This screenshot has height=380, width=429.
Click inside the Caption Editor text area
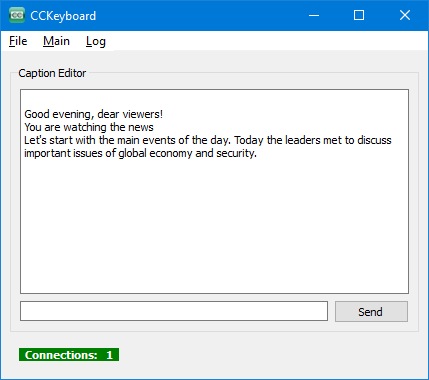coord(214,191)
